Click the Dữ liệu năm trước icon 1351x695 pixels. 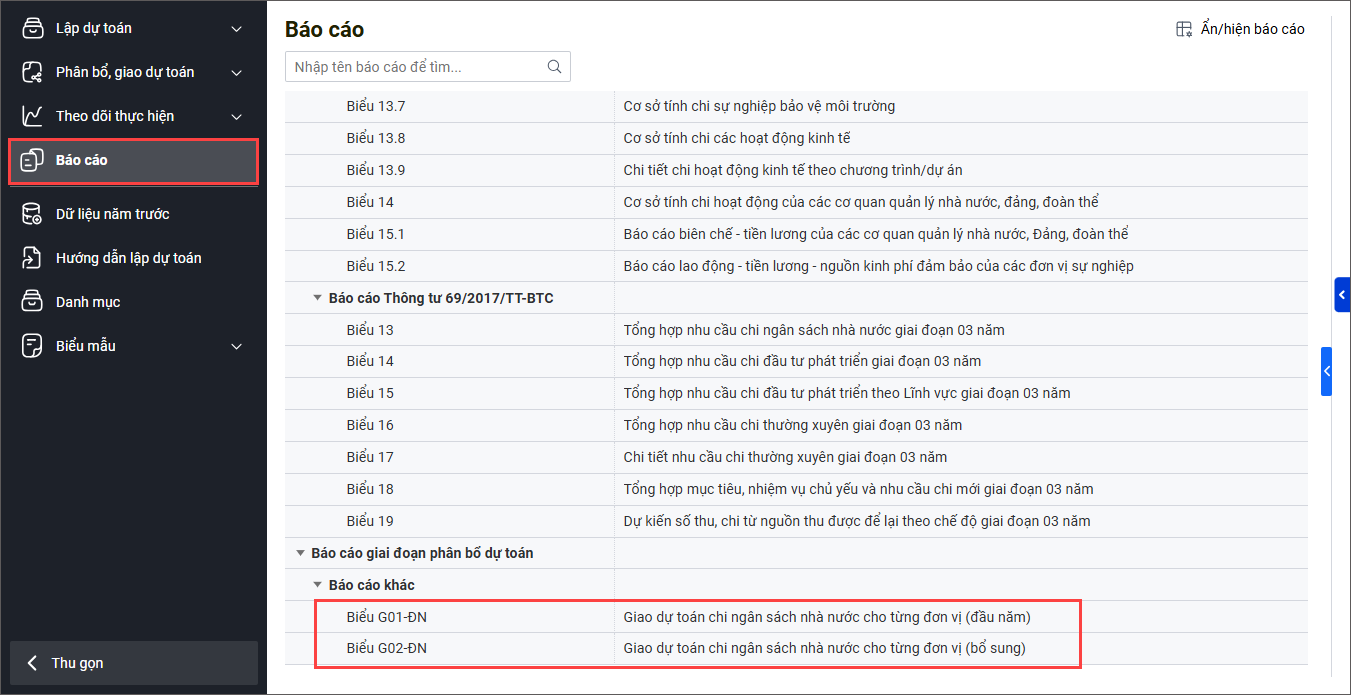pos(32,214)
